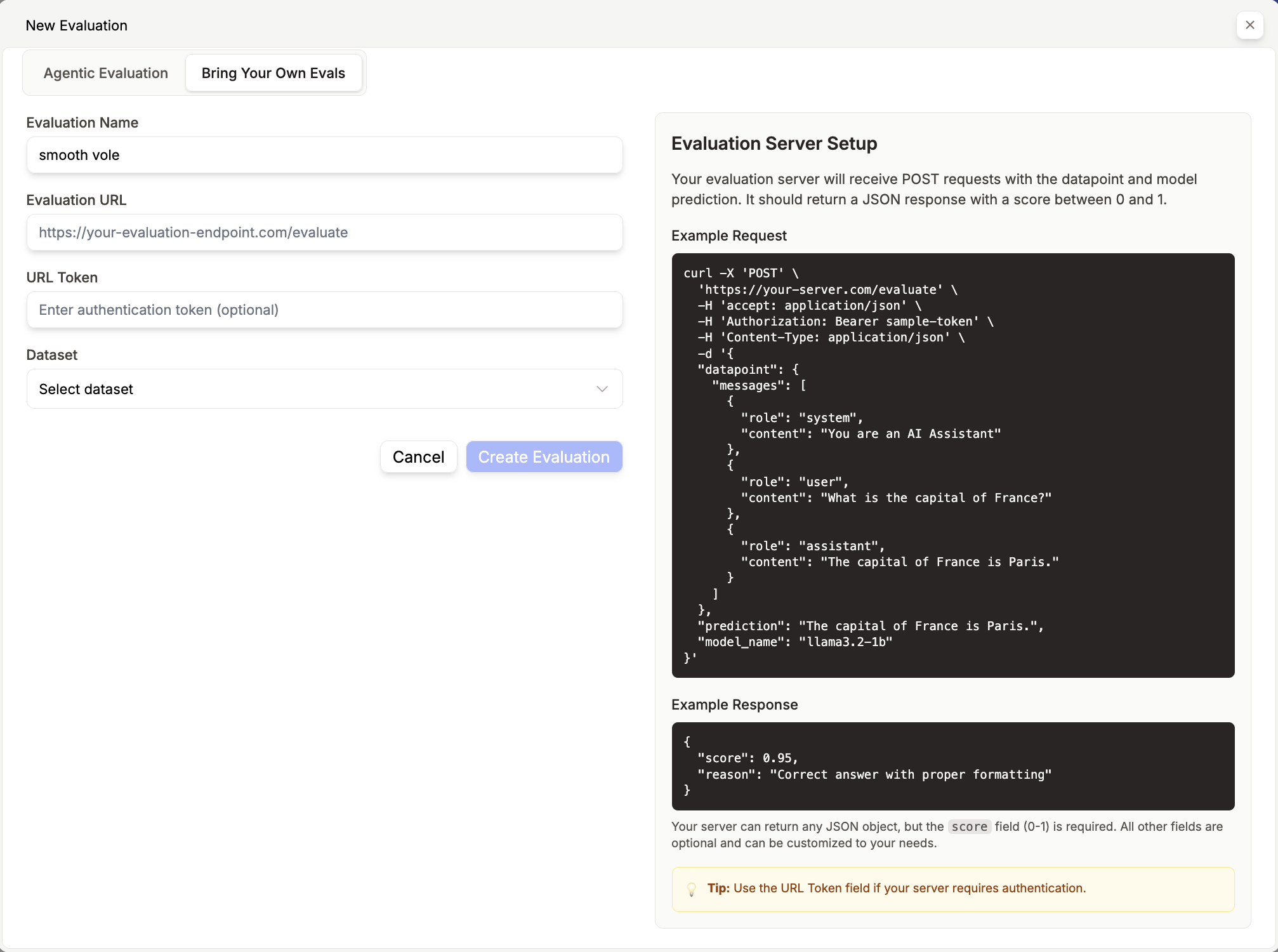Click the 'accept: application/json' header line
This screenshot has width=1278, height=952.
click(x=809, y=305)
